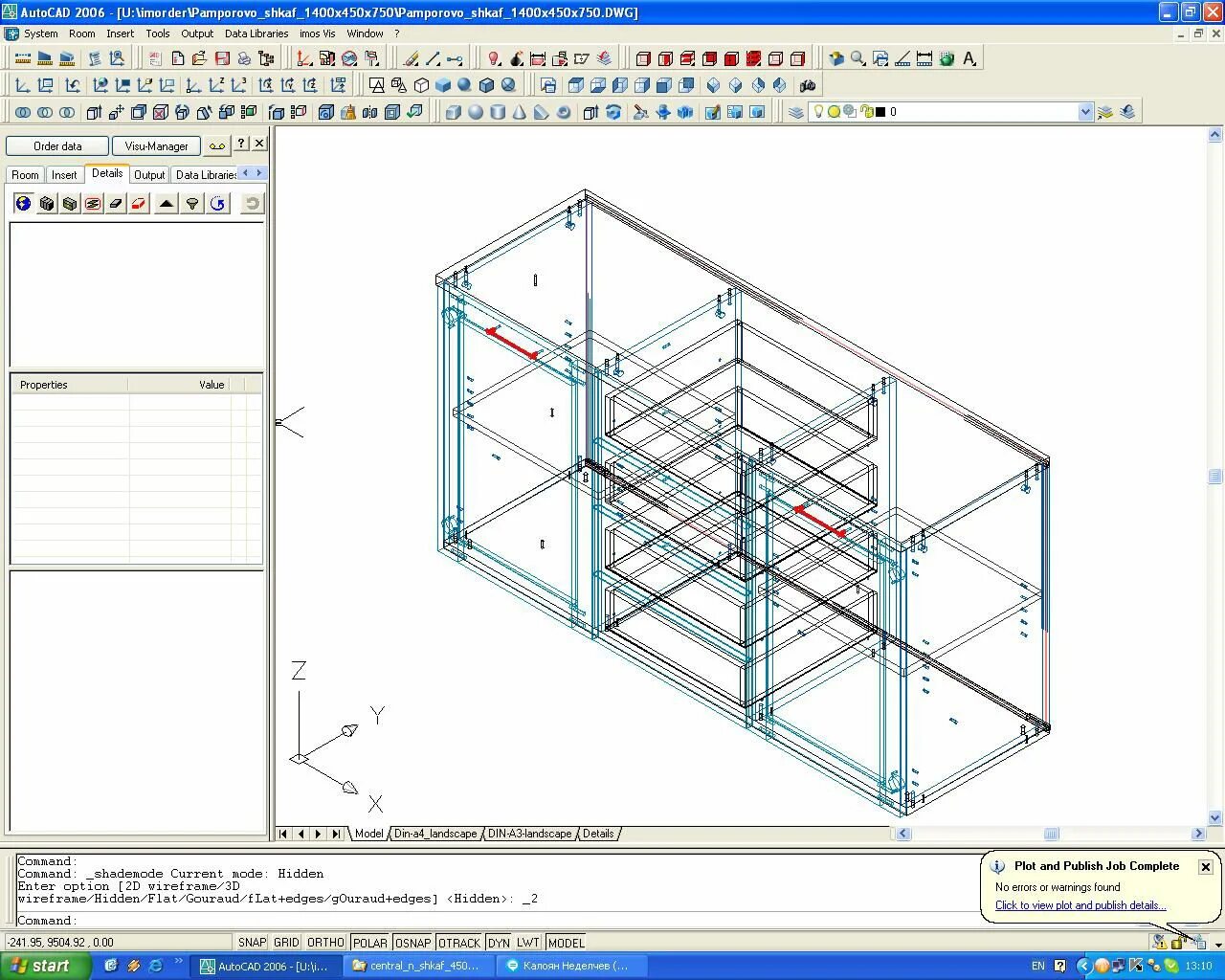Click the command line input field

click(498, 921)
